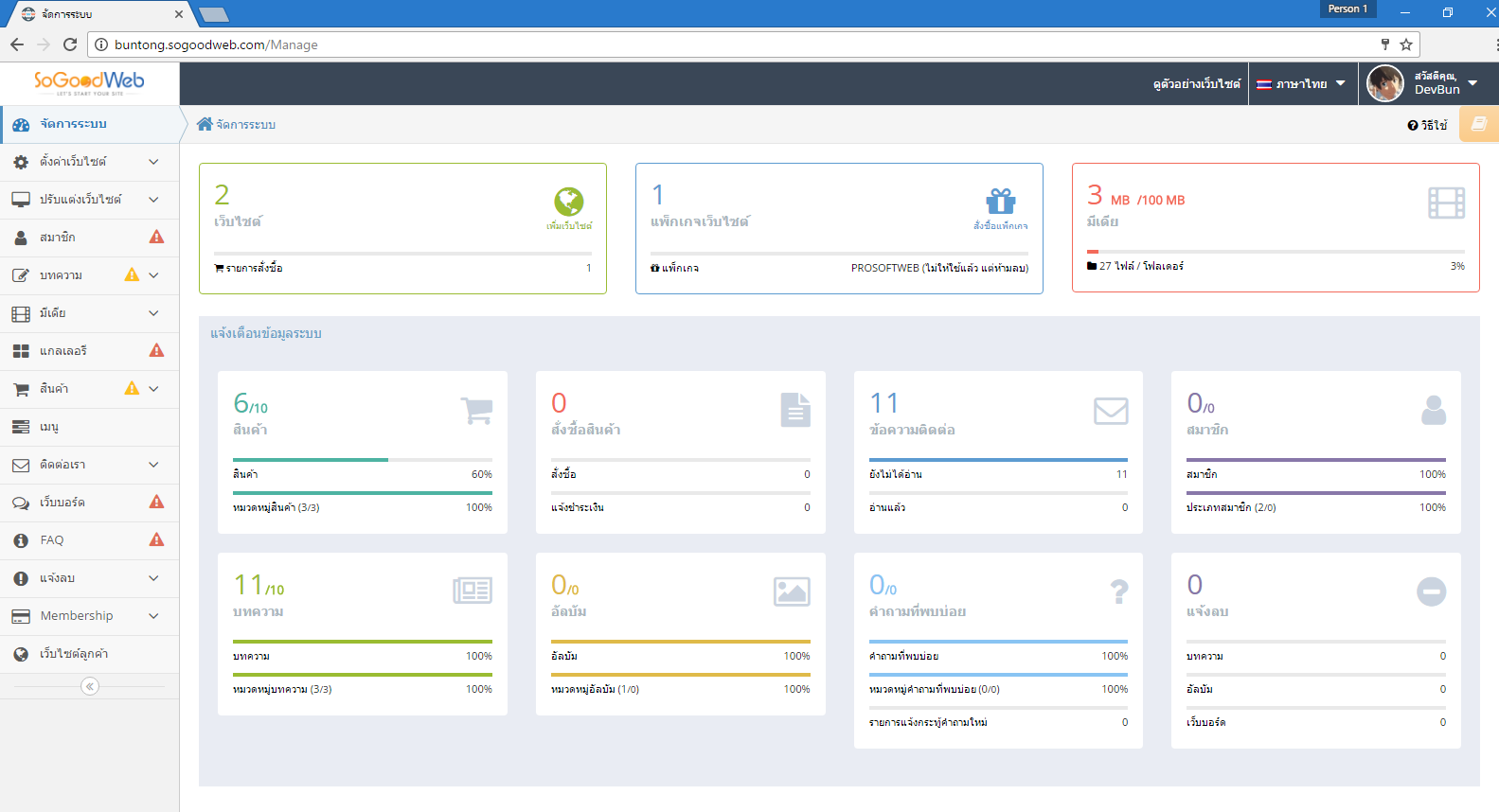Image resolution: width=1499 pixels, height=812 pixels.
Task: Click the gear icon for ตั้งค่าเว็บไซต์
Action: (21, 162)
